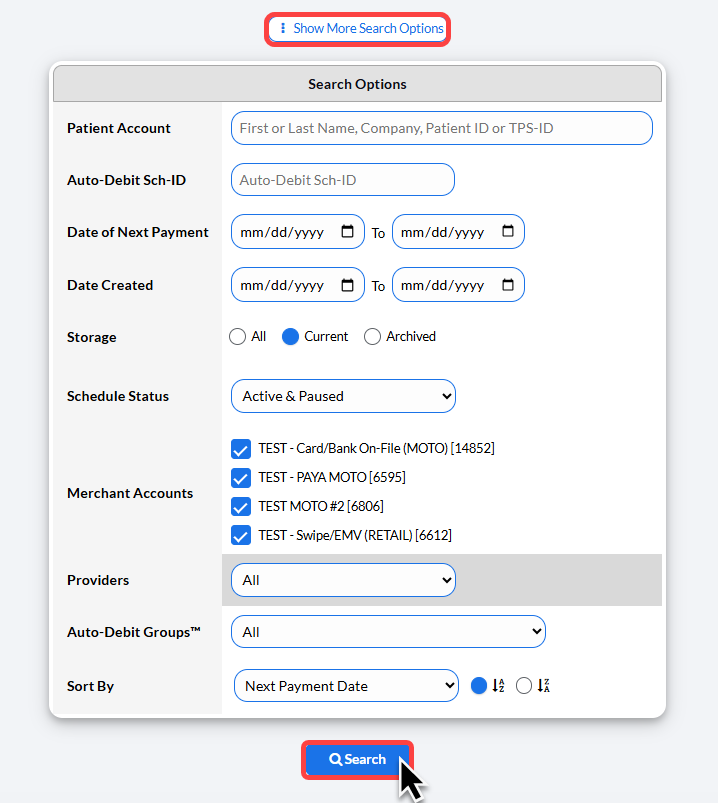Focus the Auto-Debit Sch-ID input
Image resolution: width=718 pixels, height=803 pixels.
343,180
